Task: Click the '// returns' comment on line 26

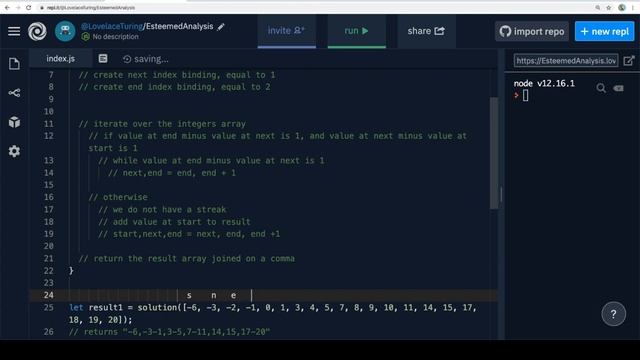Action: [169, 332]
